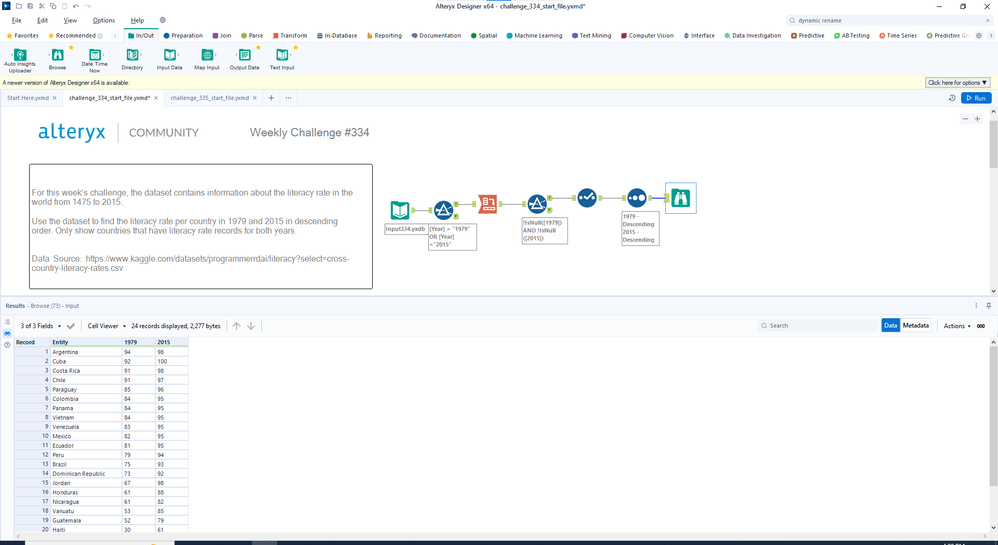Screen dimensions: 998x545
Task: Open the Cell Viewer dropdown
Action: tap(106, 326)
